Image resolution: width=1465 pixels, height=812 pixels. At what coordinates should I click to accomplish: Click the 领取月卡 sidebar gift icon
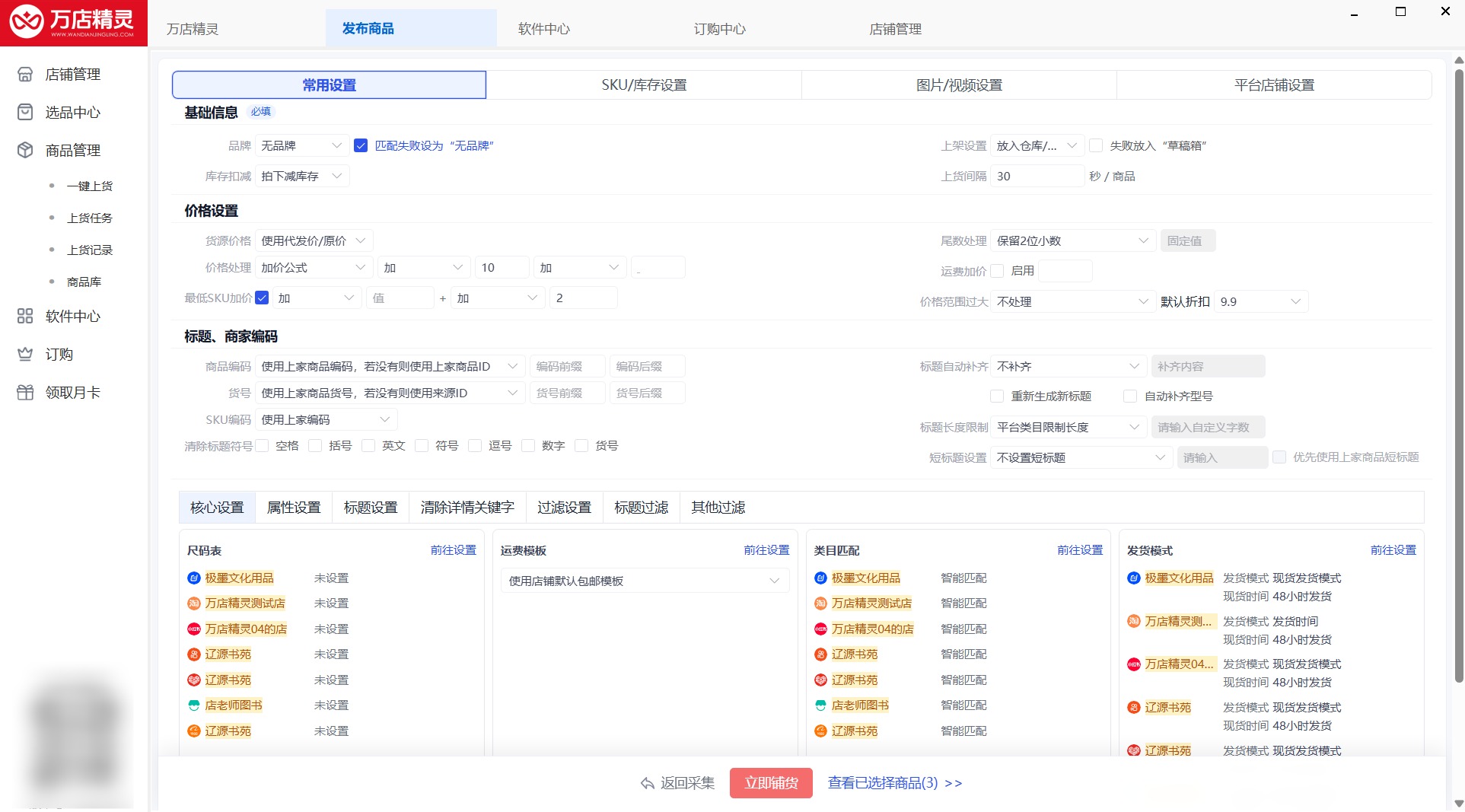(25, 392)
